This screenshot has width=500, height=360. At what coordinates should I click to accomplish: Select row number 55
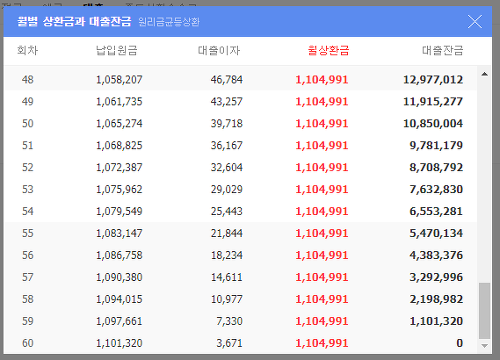point(28,233)
